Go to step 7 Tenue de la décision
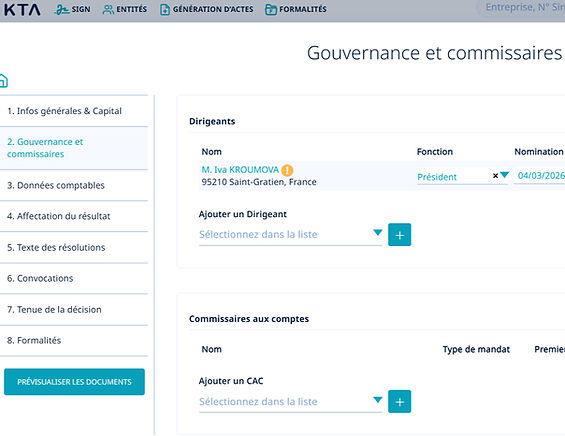Image resolution: width=565 pixels, height=436 pixels. (x=74, y=310)
